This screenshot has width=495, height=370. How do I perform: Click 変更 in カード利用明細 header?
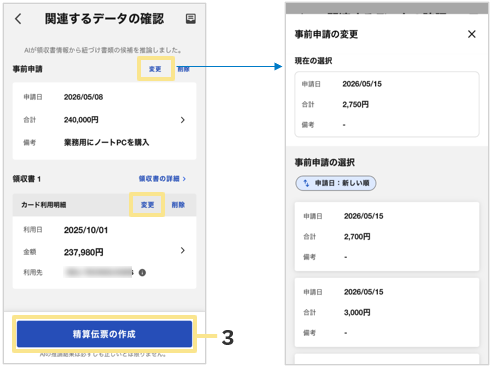(147, 205)
